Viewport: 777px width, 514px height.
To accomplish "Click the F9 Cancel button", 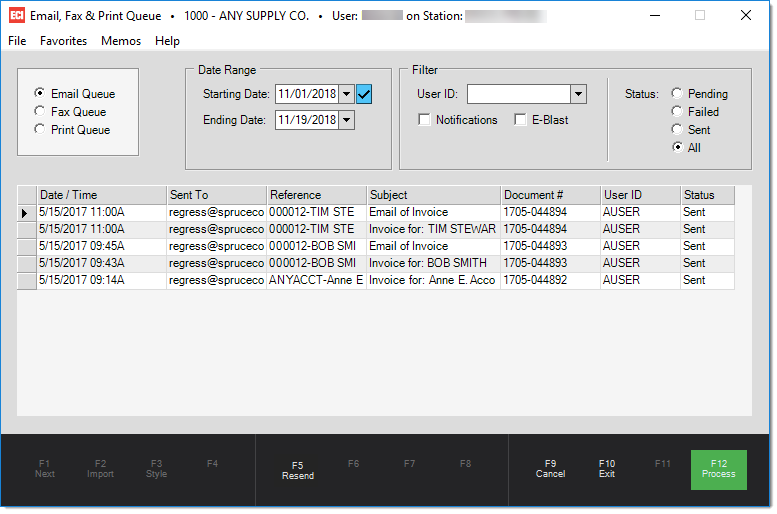I will pyautogui.click(x=550, y=468).
